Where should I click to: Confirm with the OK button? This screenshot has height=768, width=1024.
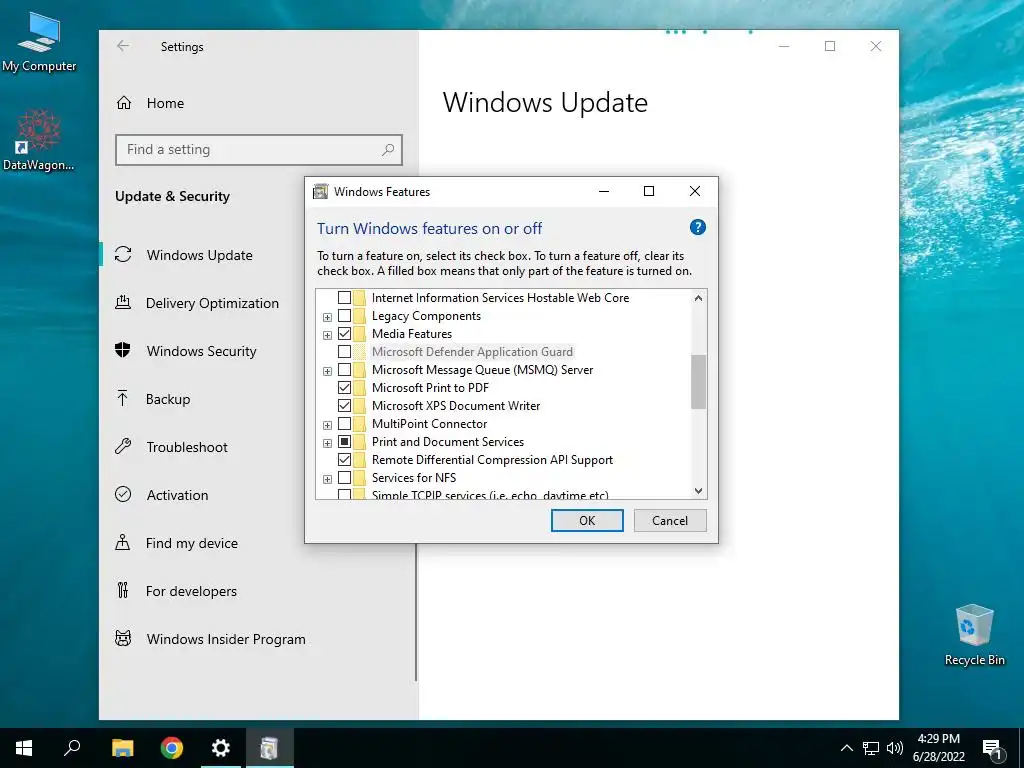click(x=587, y=520)
